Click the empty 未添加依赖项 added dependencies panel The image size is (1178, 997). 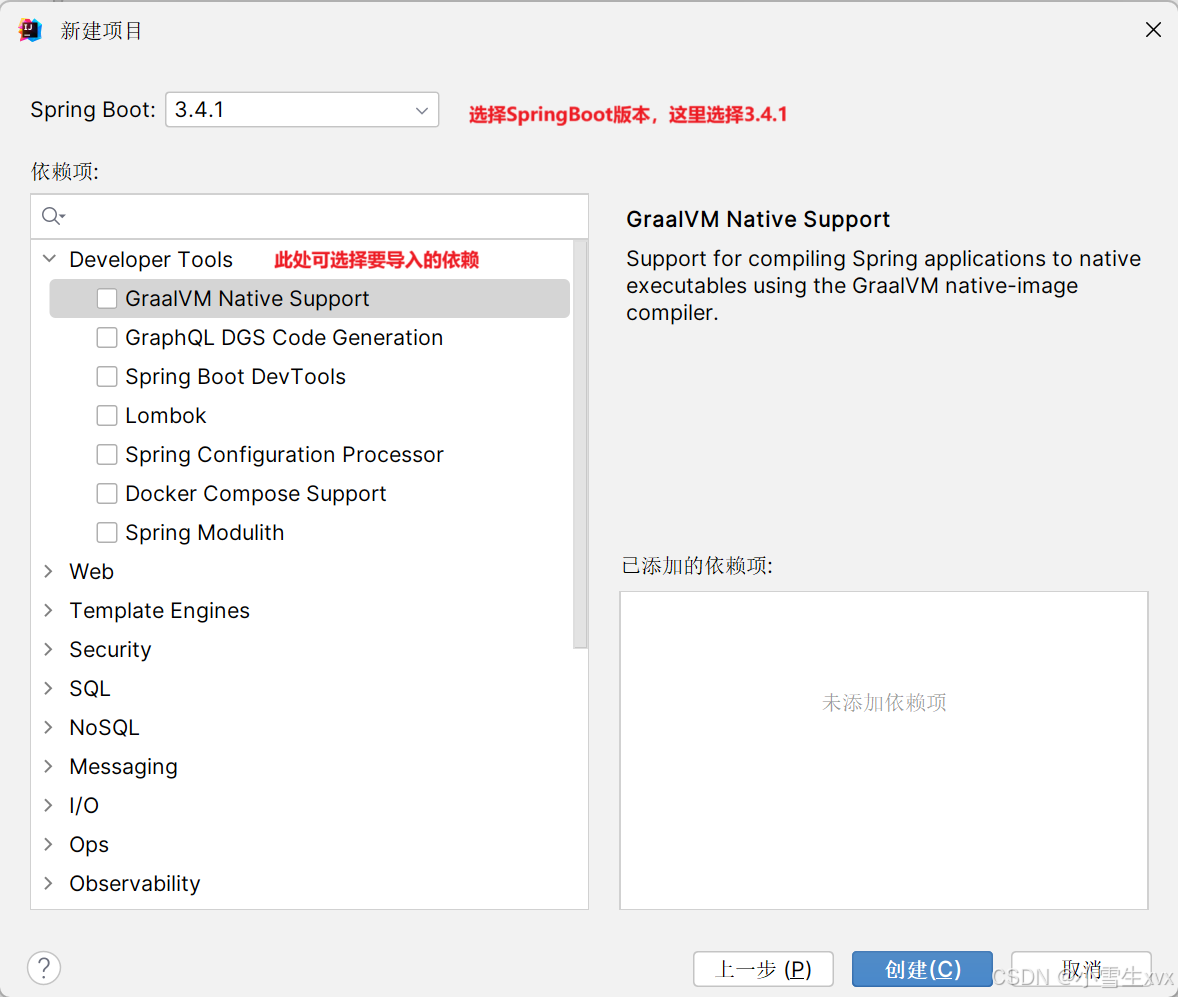tap(884, 750)
